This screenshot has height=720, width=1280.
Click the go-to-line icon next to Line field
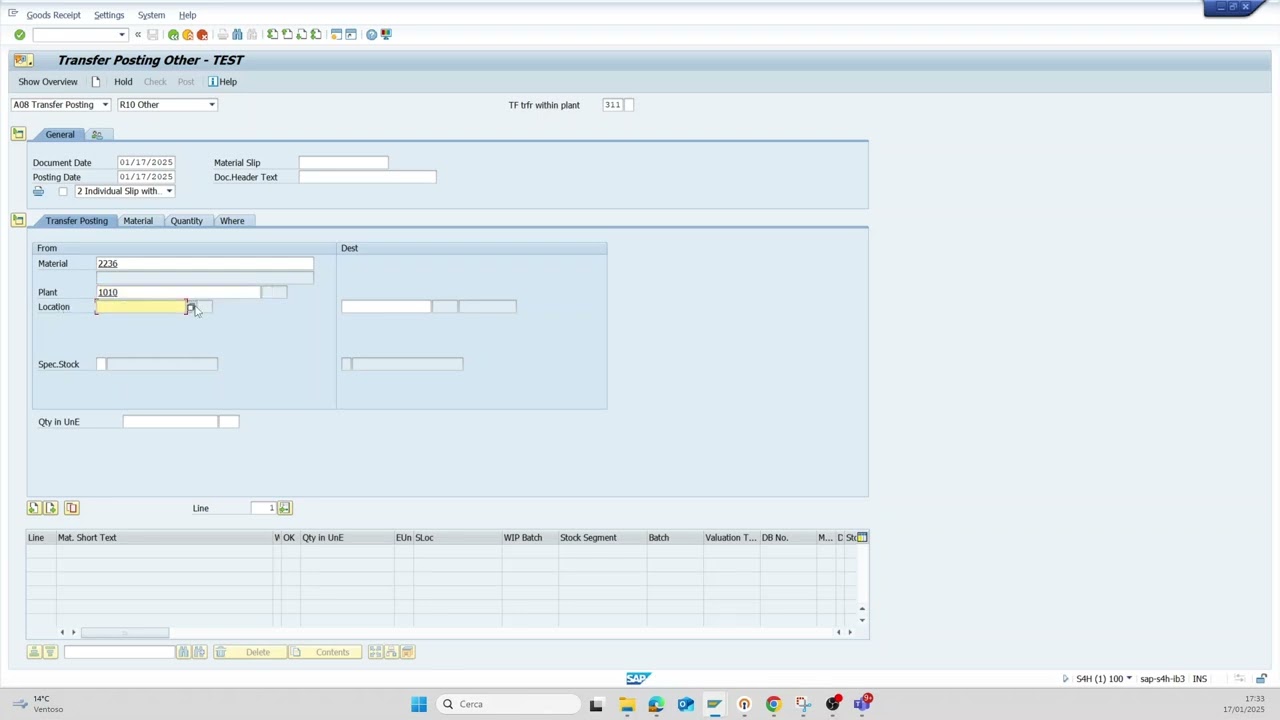coord(285,508)
